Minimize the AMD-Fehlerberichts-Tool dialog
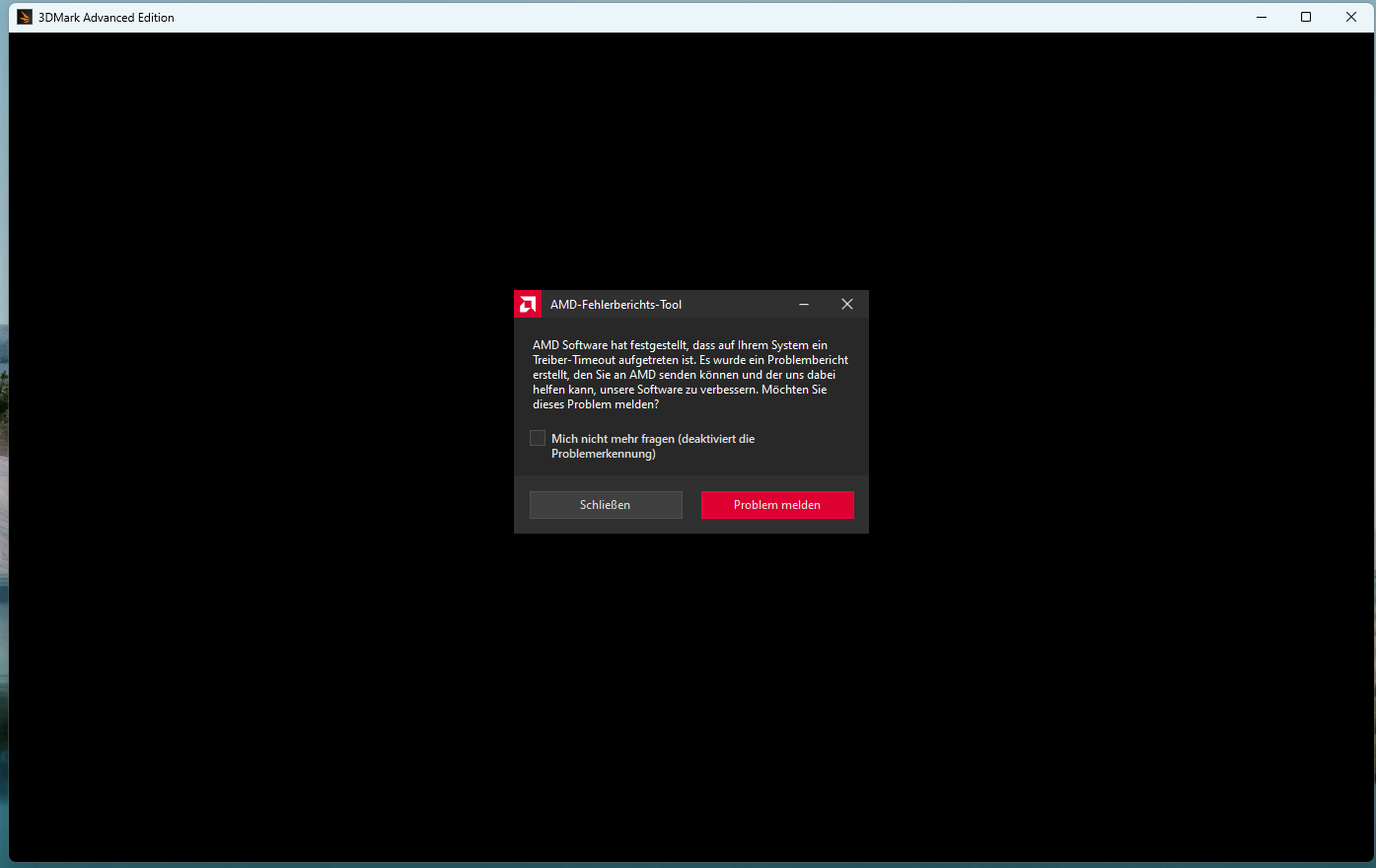 tap(804, 304)
